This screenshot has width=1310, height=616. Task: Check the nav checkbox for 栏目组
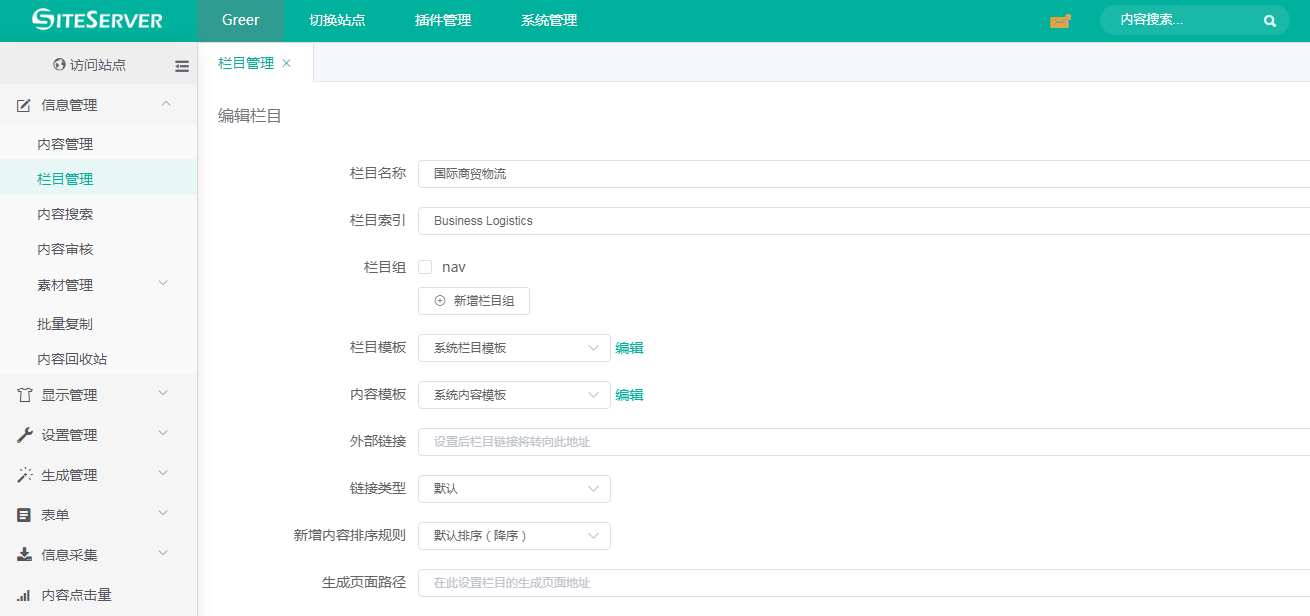tap(425, 267)
